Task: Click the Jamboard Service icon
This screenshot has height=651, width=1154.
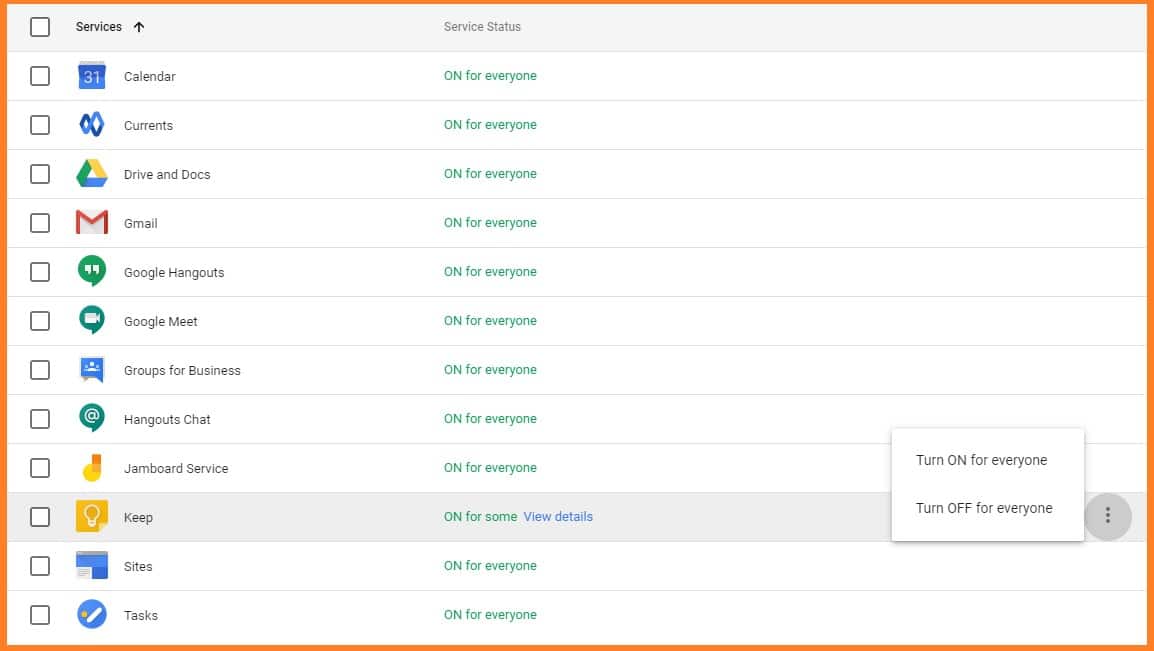Action: (x=92, y=468)
